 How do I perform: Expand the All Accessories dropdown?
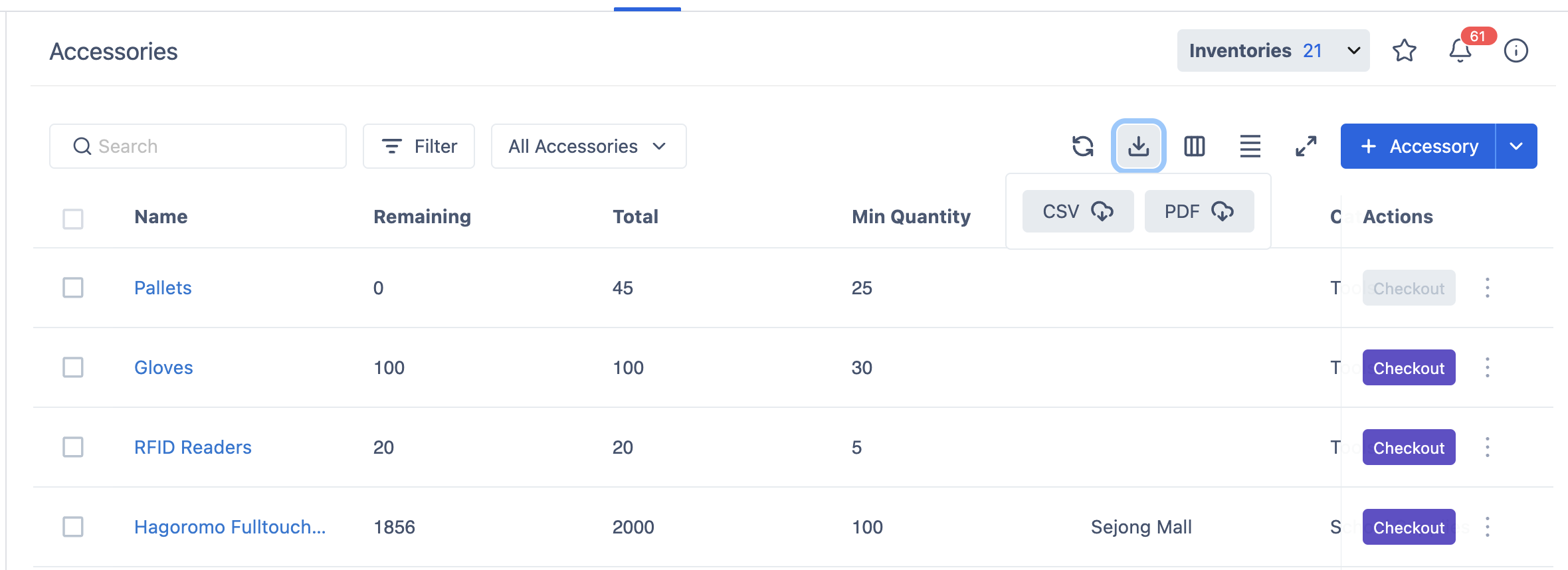coord(588,146)
